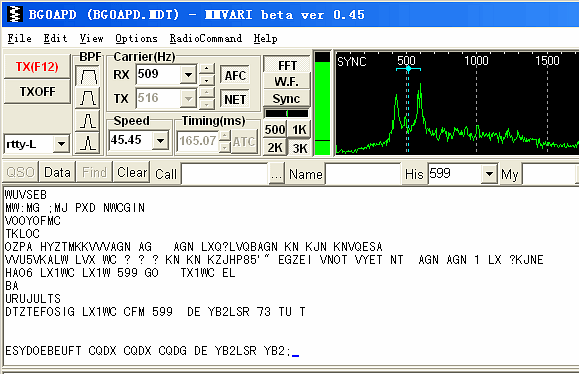Toggle the ATC timing button
This screenshot has width=579, height=374.
click(x=244, y=141)
